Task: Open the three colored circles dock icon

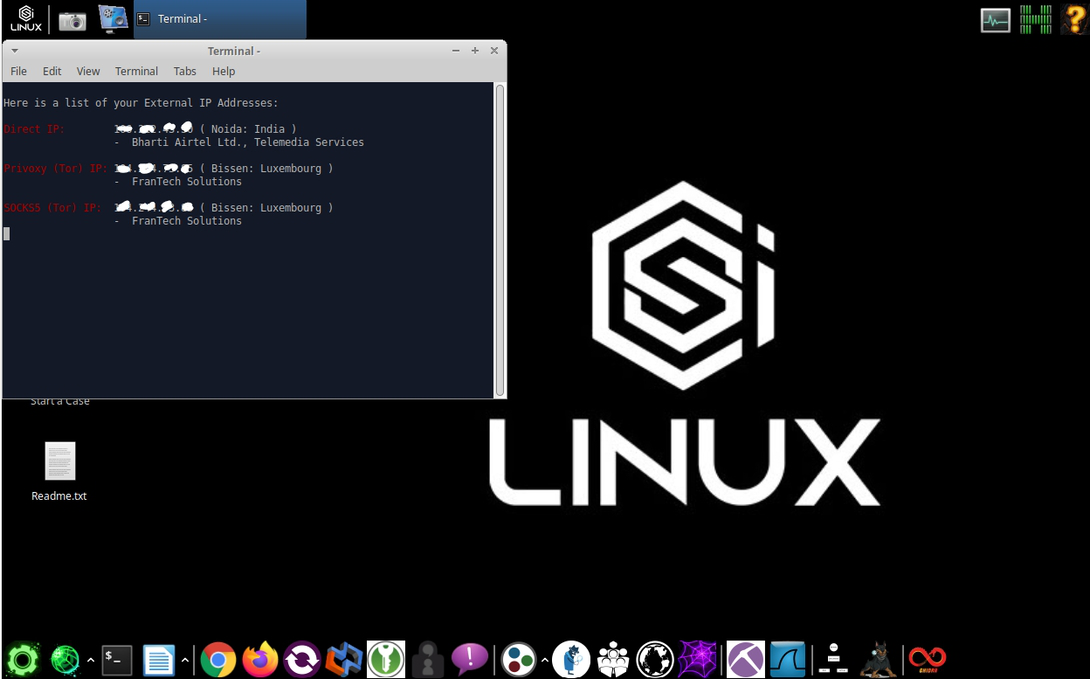Action: pos(519,660)
